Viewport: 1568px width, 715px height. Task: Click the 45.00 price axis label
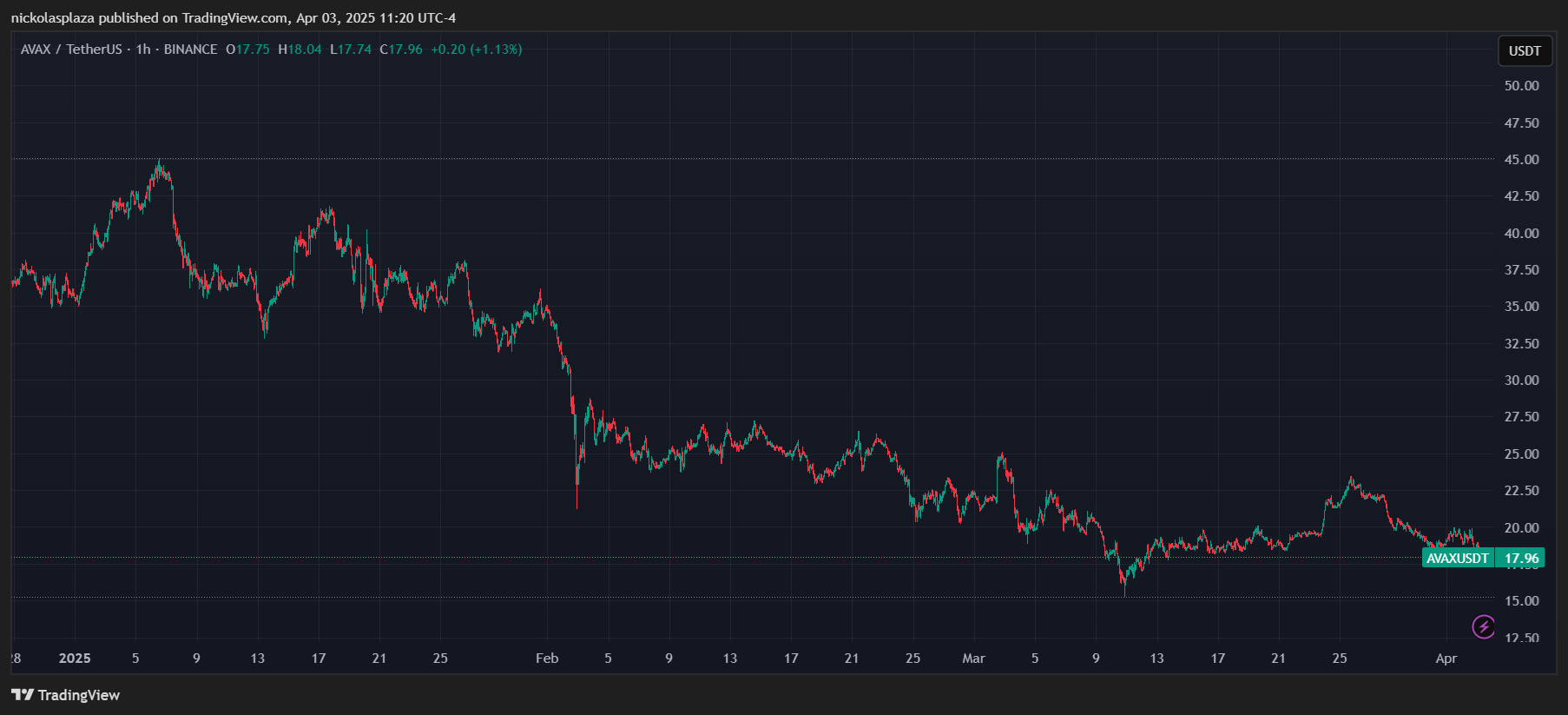(1521, 160)
